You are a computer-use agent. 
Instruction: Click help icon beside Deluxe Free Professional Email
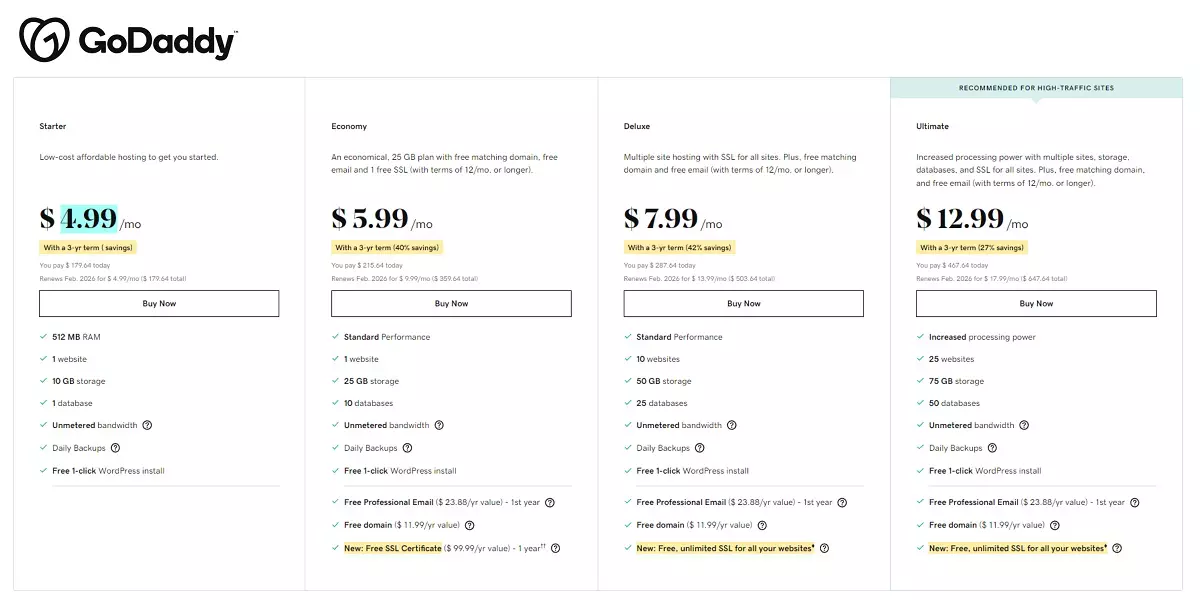[842, 502]
